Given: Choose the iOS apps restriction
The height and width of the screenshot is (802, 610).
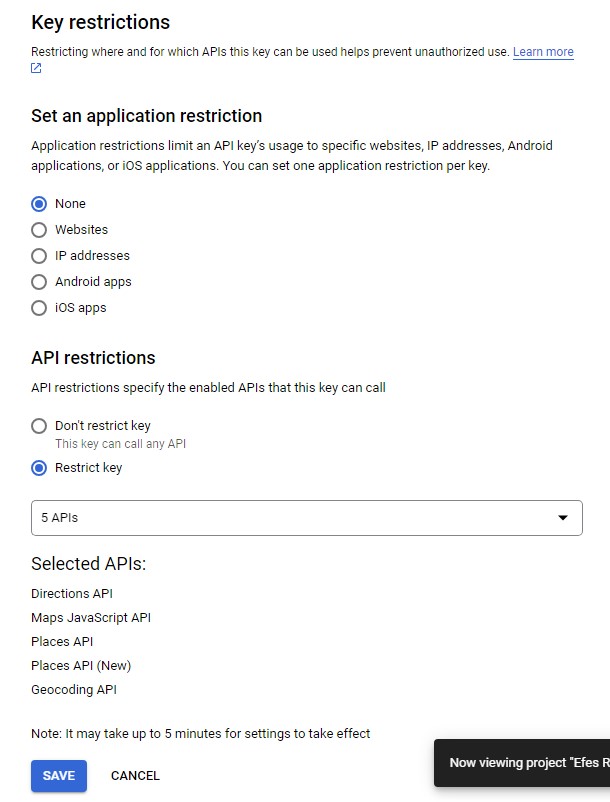Looking at the screenshot, I should pos(39,308).
